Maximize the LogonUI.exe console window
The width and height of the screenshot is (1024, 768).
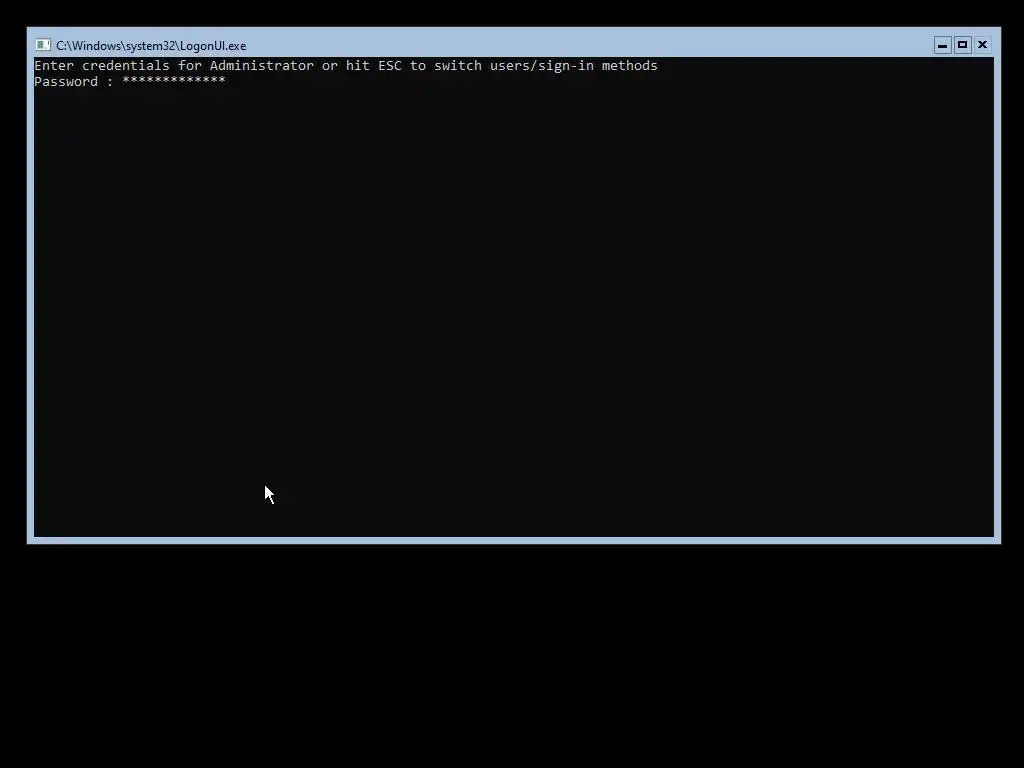[x=962, y=45]
